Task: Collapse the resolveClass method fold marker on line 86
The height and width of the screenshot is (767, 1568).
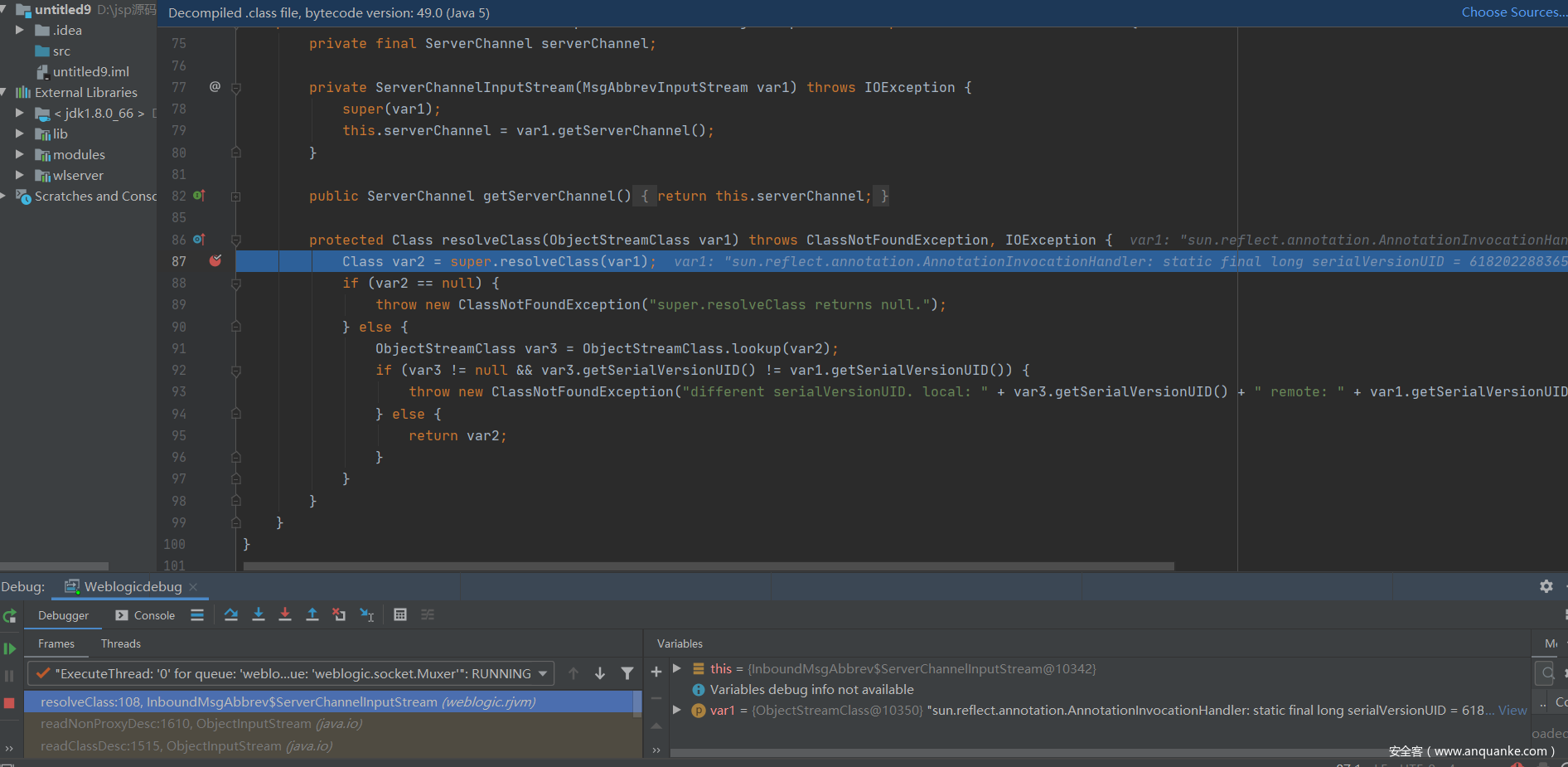Action: pyautogui.click(x=236, y=240)
